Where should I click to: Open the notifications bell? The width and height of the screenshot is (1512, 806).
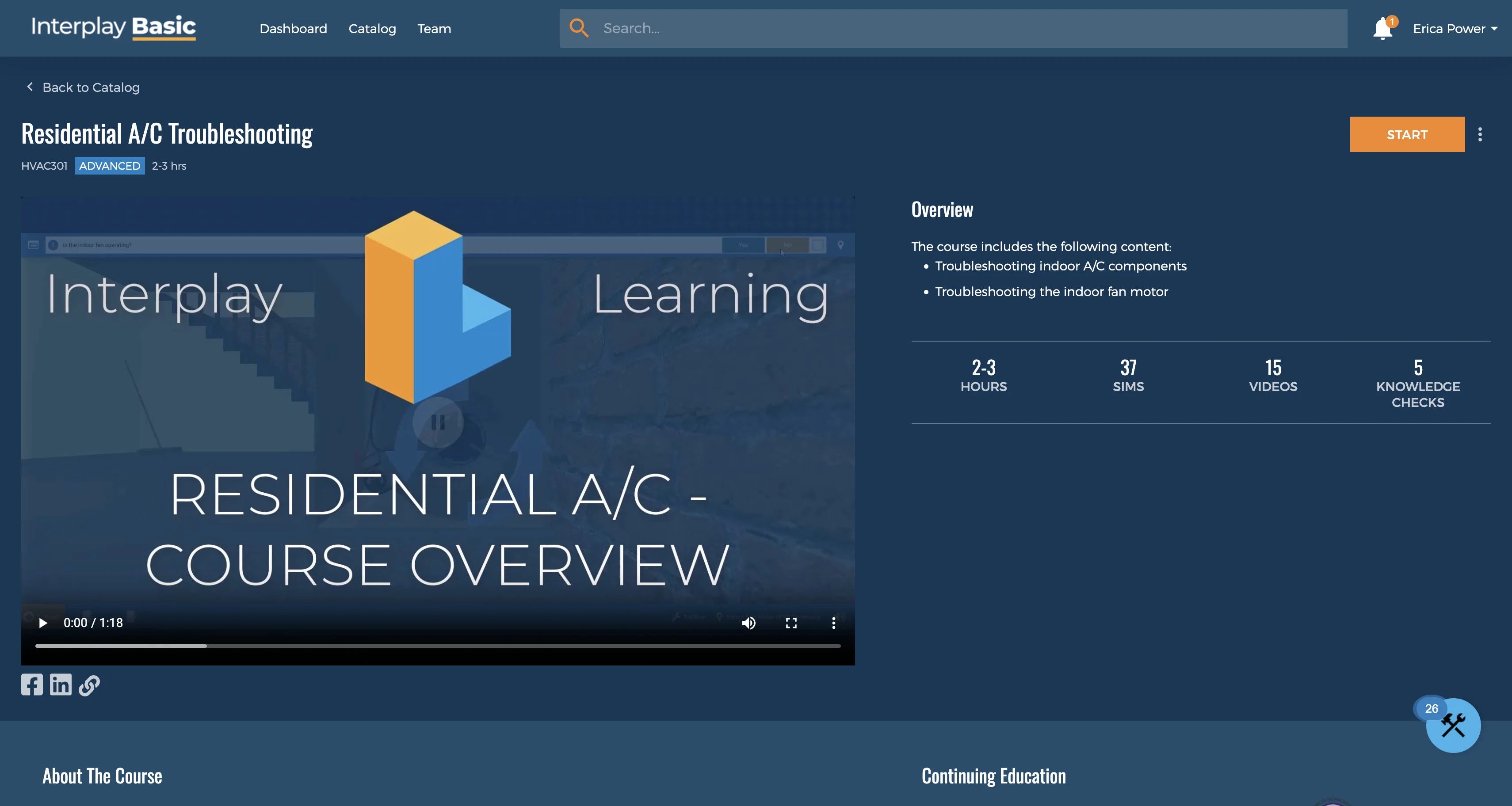(1383, 28)
